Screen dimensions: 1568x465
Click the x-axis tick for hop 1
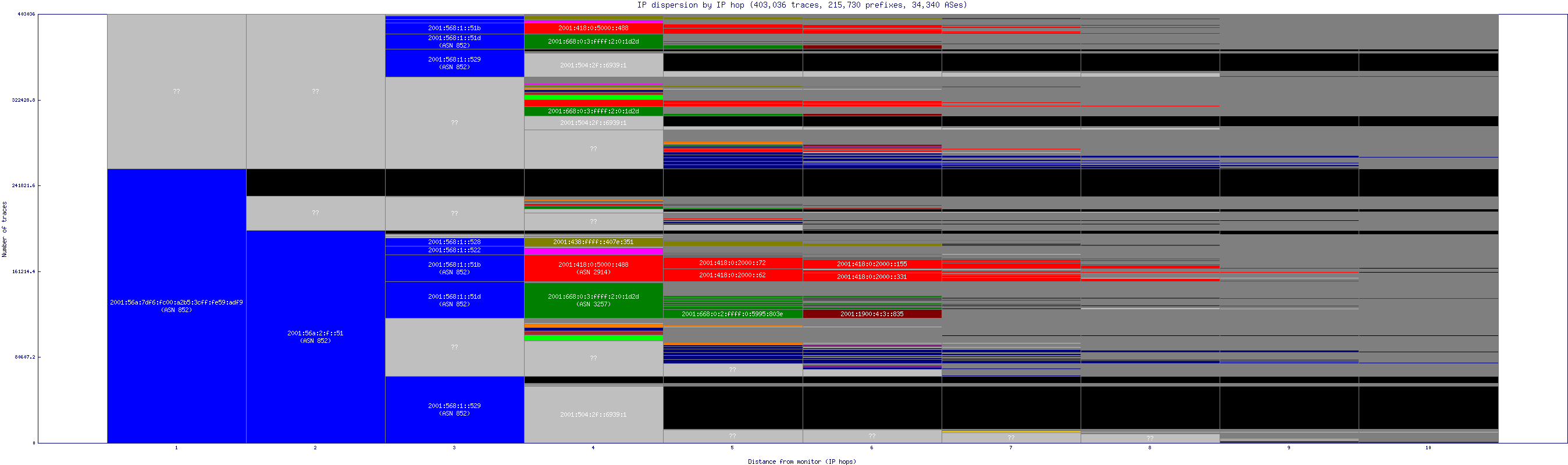[x=177, y=448]
